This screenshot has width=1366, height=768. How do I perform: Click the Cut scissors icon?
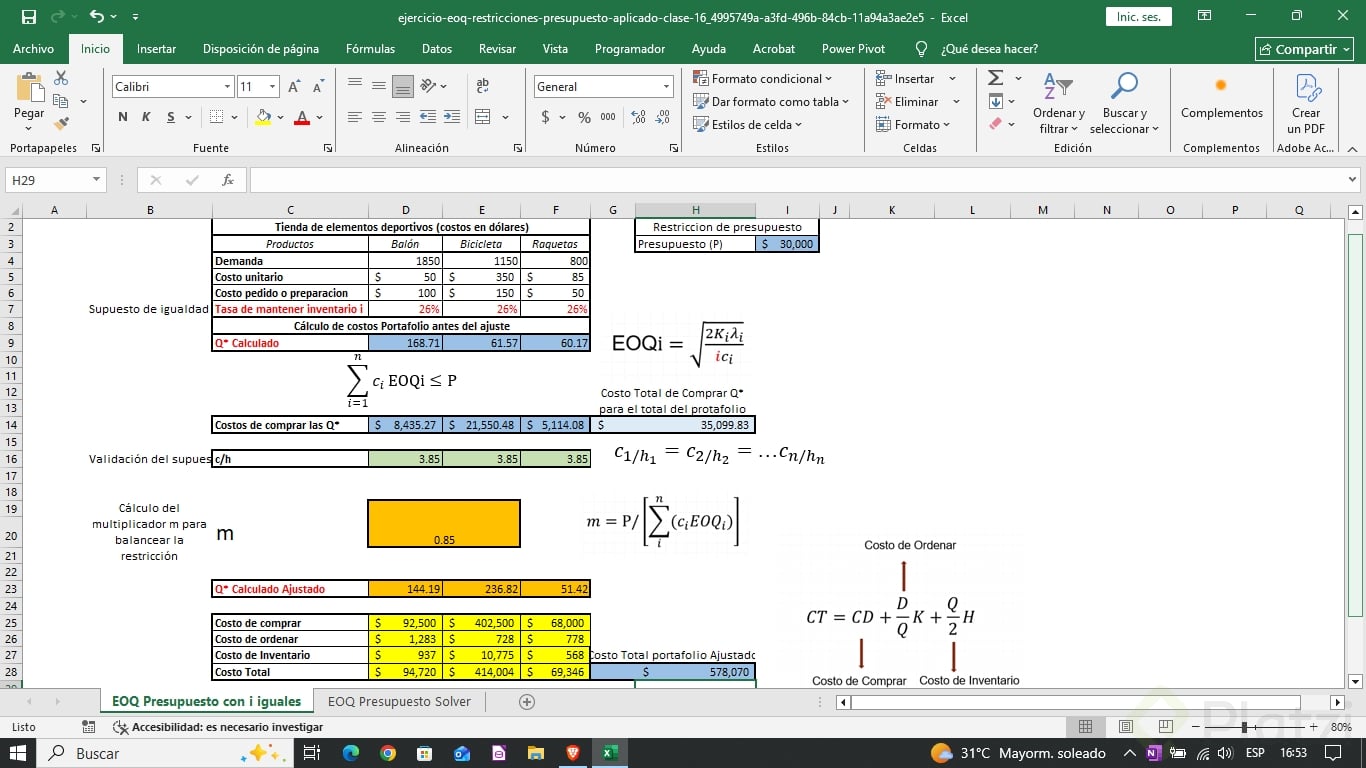click(61, 78)
